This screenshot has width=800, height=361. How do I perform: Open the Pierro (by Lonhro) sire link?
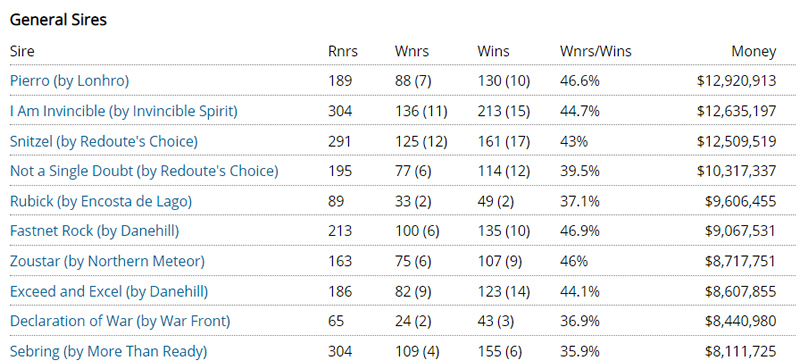click(x=69, y=81)
